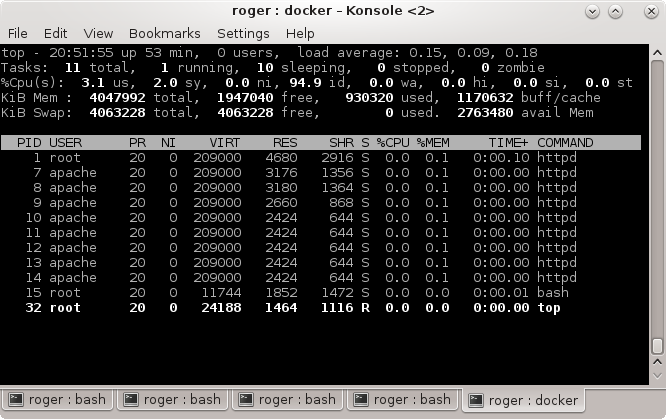Click RES value 4680 in PID 1 row
This screenshot has height=419, width=666.
click(x=281, y=158)
